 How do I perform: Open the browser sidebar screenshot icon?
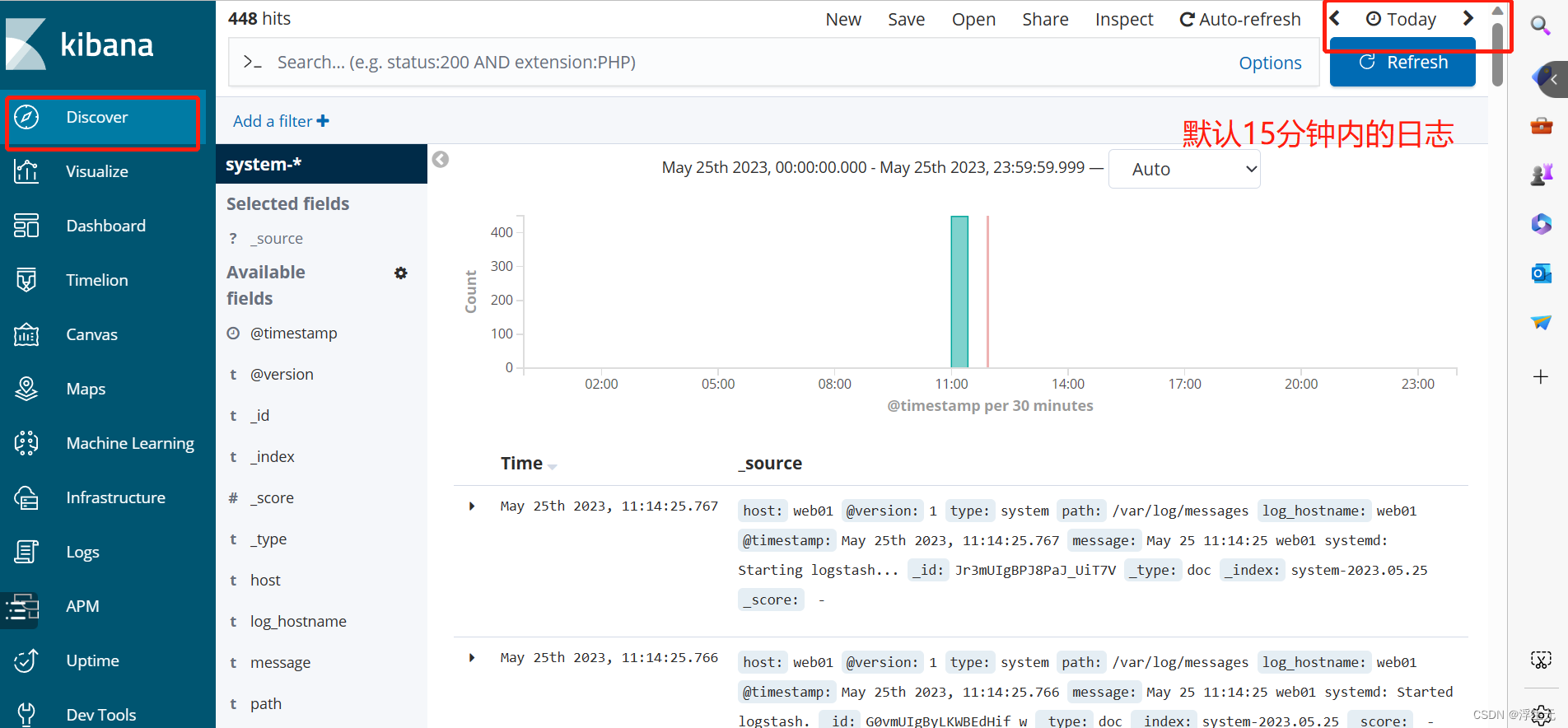pos(1541,660)
